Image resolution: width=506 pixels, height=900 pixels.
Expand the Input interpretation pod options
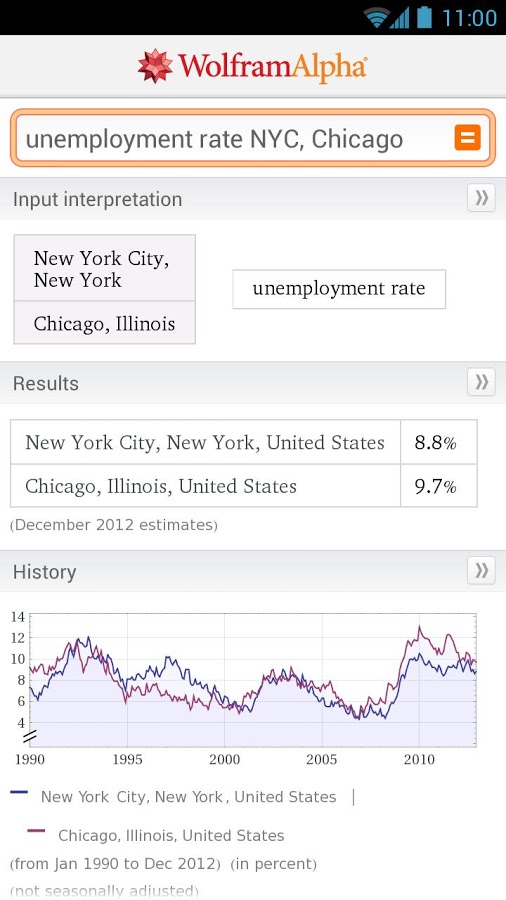[481, 199]
